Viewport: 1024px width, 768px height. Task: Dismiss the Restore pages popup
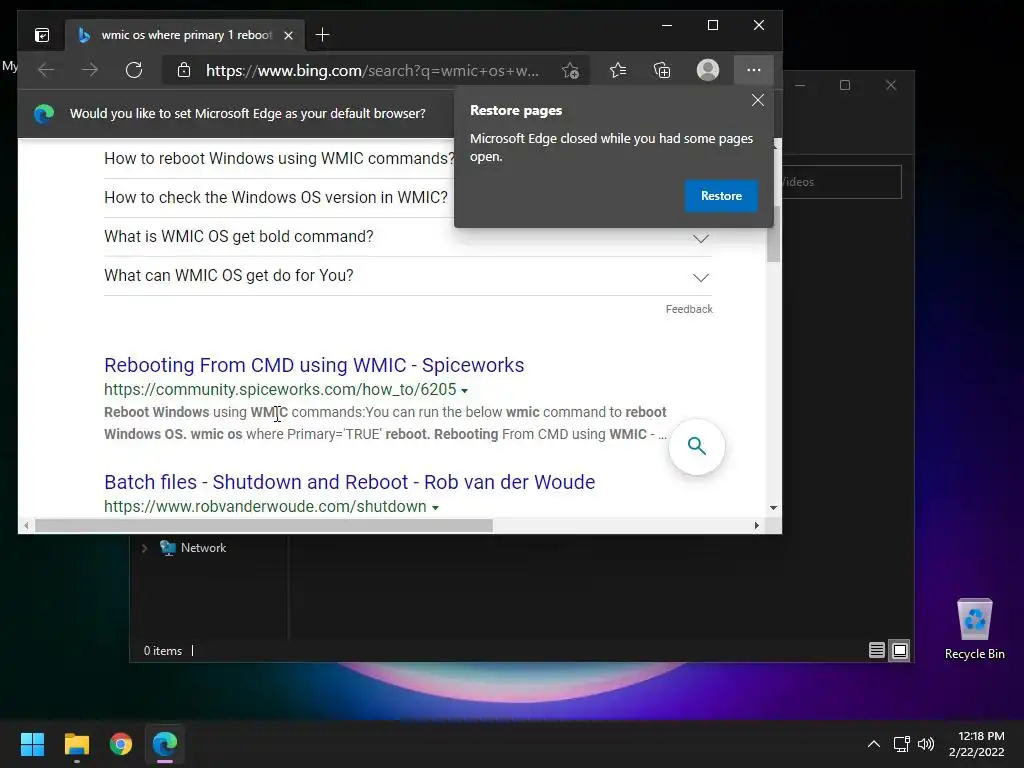(758, 100)
